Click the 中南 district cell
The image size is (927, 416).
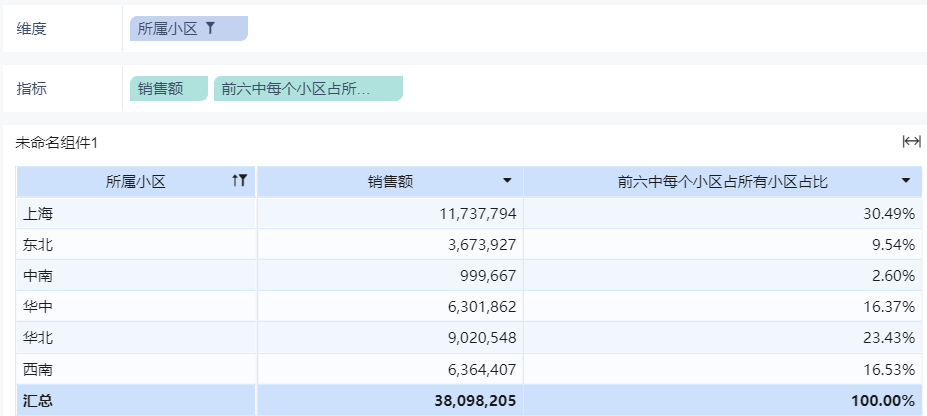(38, 275)
